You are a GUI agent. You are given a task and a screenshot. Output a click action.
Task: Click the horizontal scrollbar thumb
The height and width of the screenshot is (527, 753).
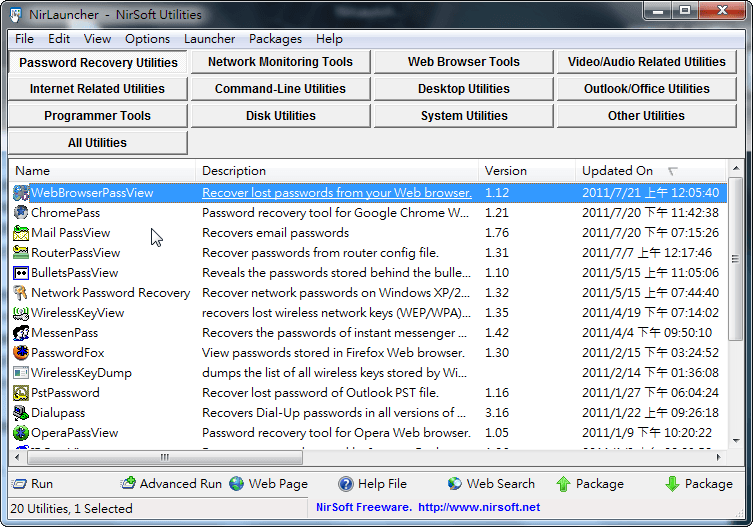click(165, 457)
